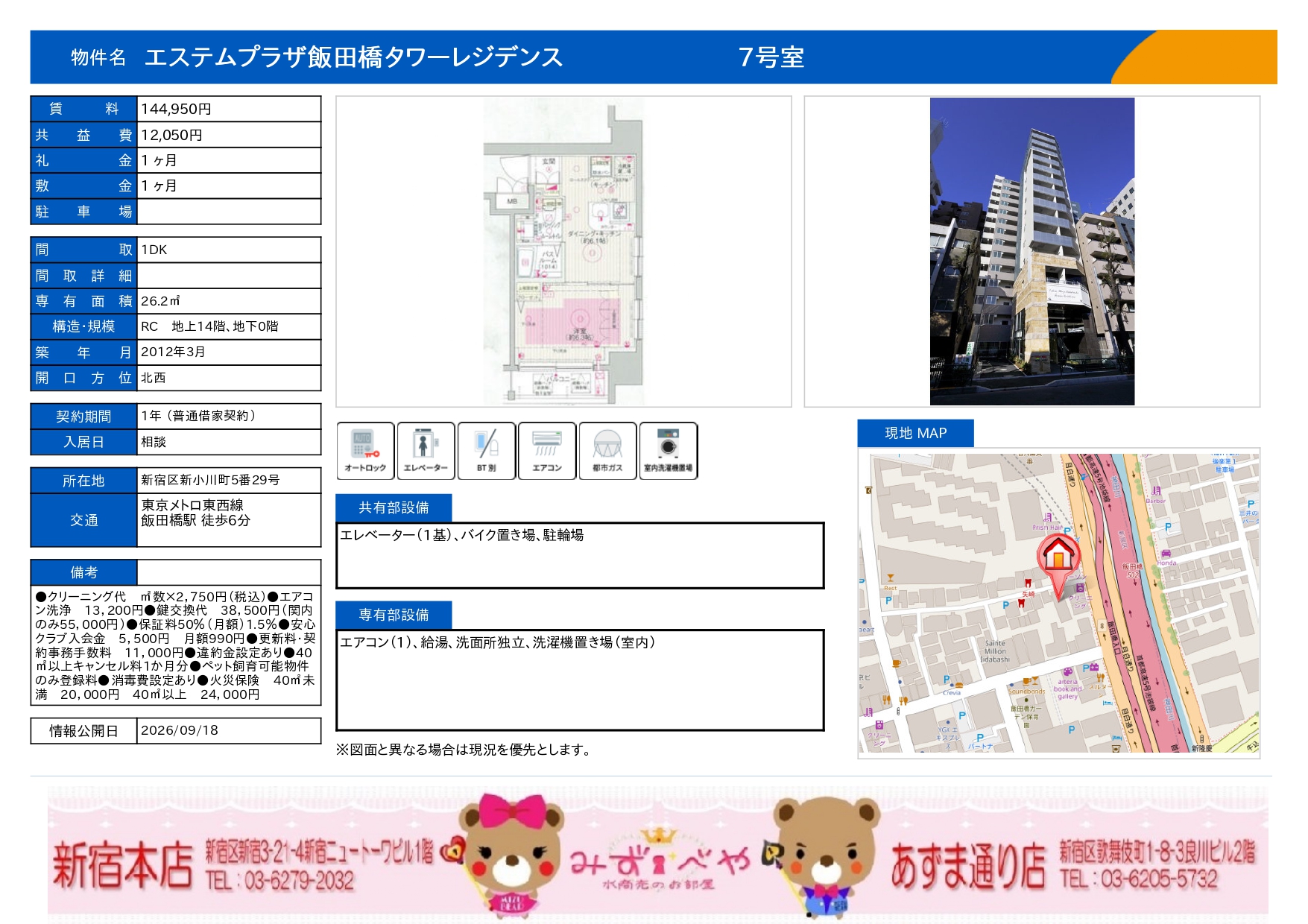Select the 共有部設備 section header
Image resolution: width=1308 pixels, height=924 pixels.
(x=394, y=507)
